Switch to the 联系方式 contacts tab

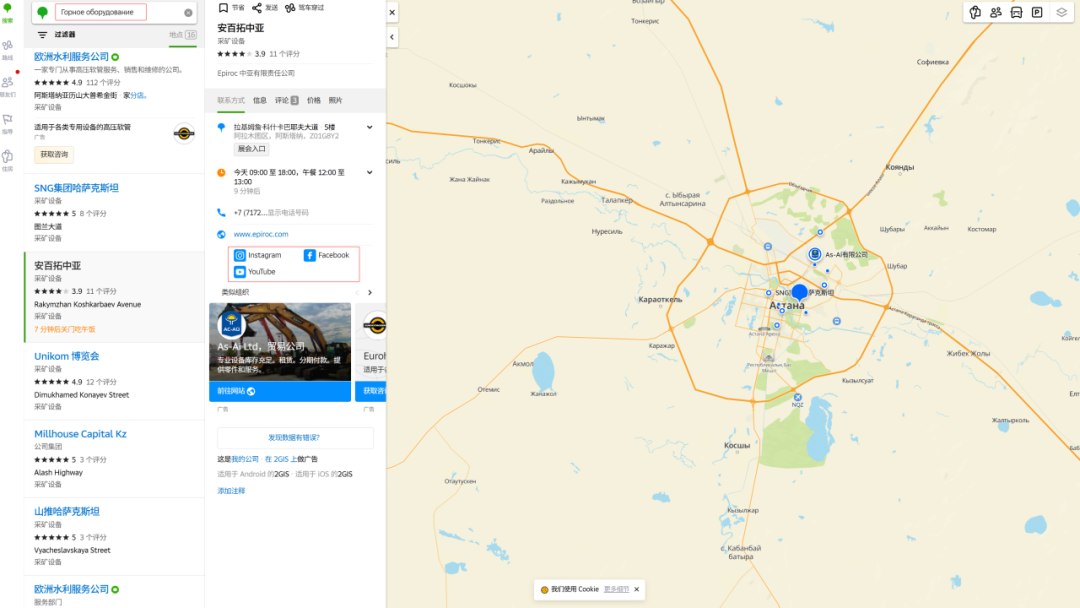tap(231, 101)
